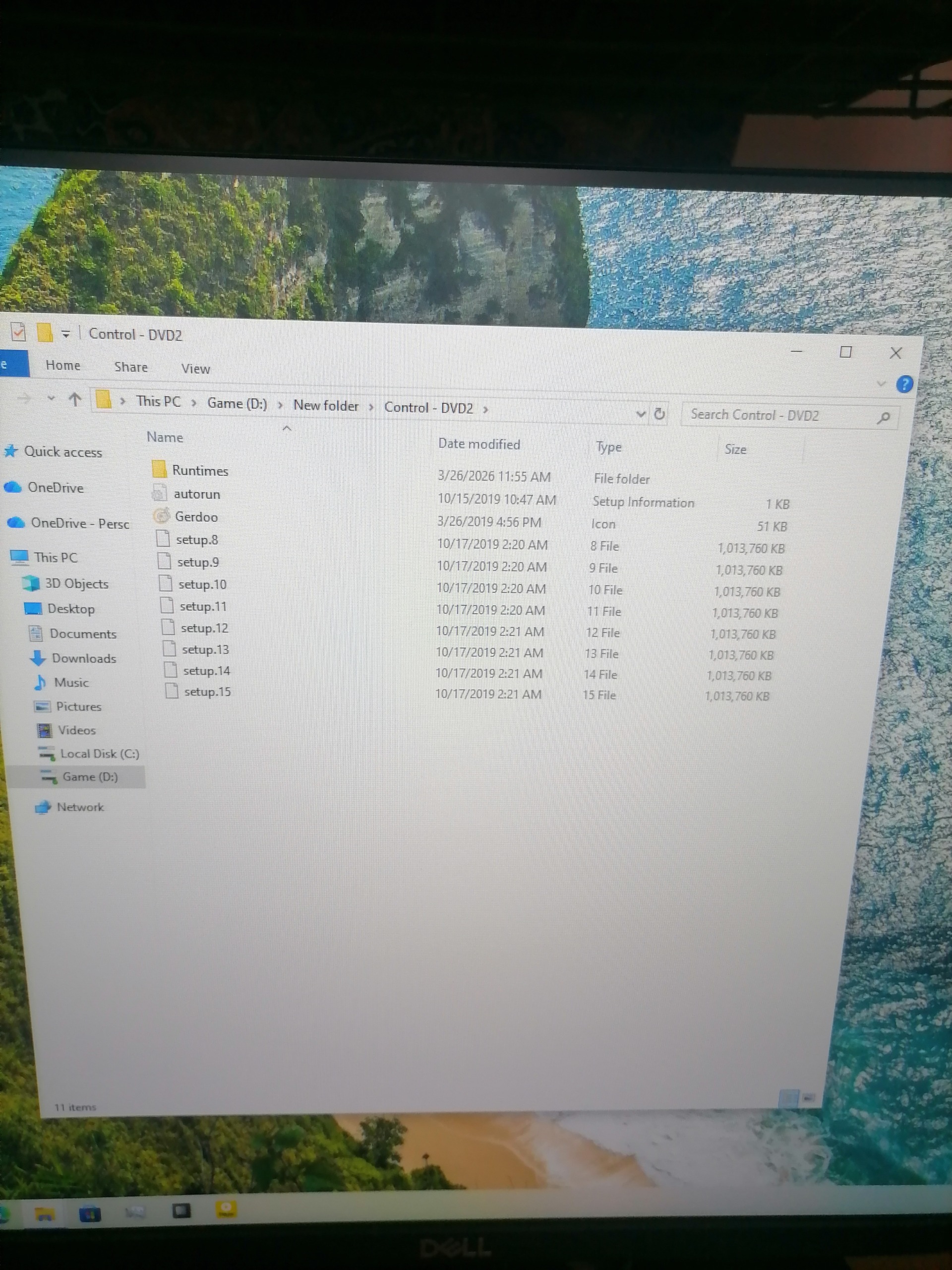This screenshot has height=1270, width=952.
Task: Click the Videos film icon in sidebar
Action: (x=44, y=730)
